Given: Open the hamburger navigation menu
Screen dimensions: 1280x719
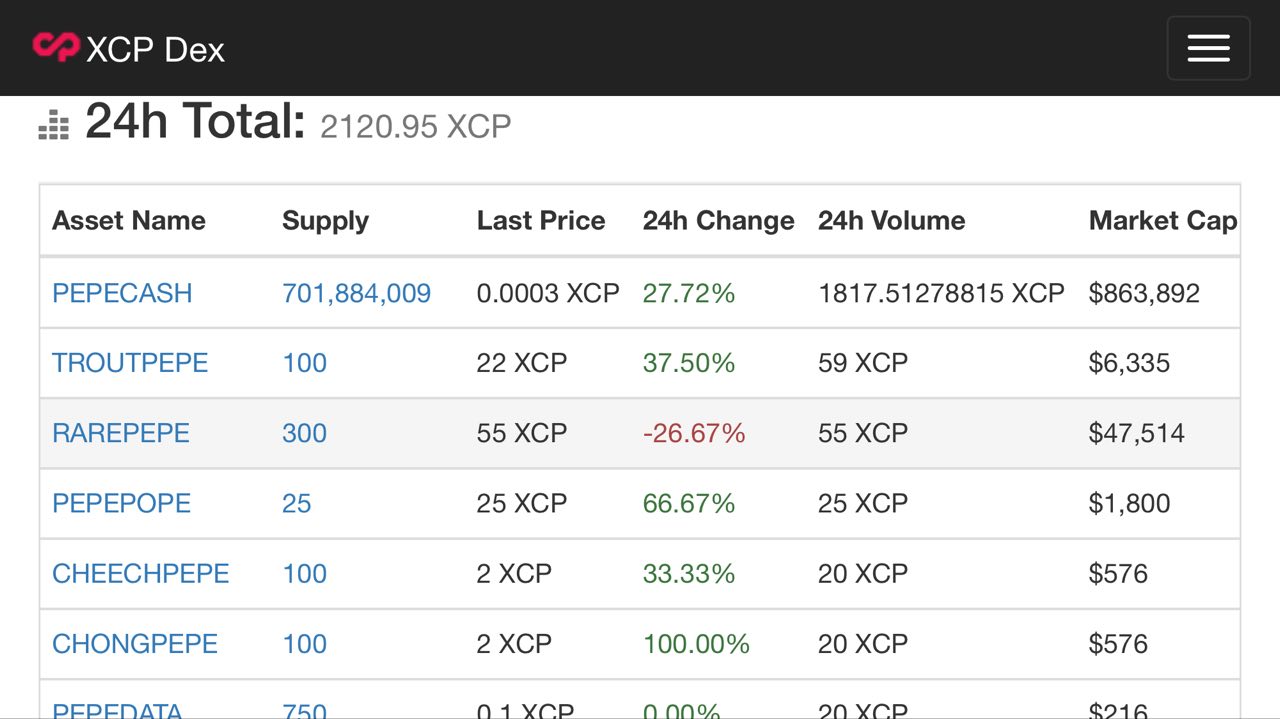Looking at the screenshot, I should [x=1208, y=48].
